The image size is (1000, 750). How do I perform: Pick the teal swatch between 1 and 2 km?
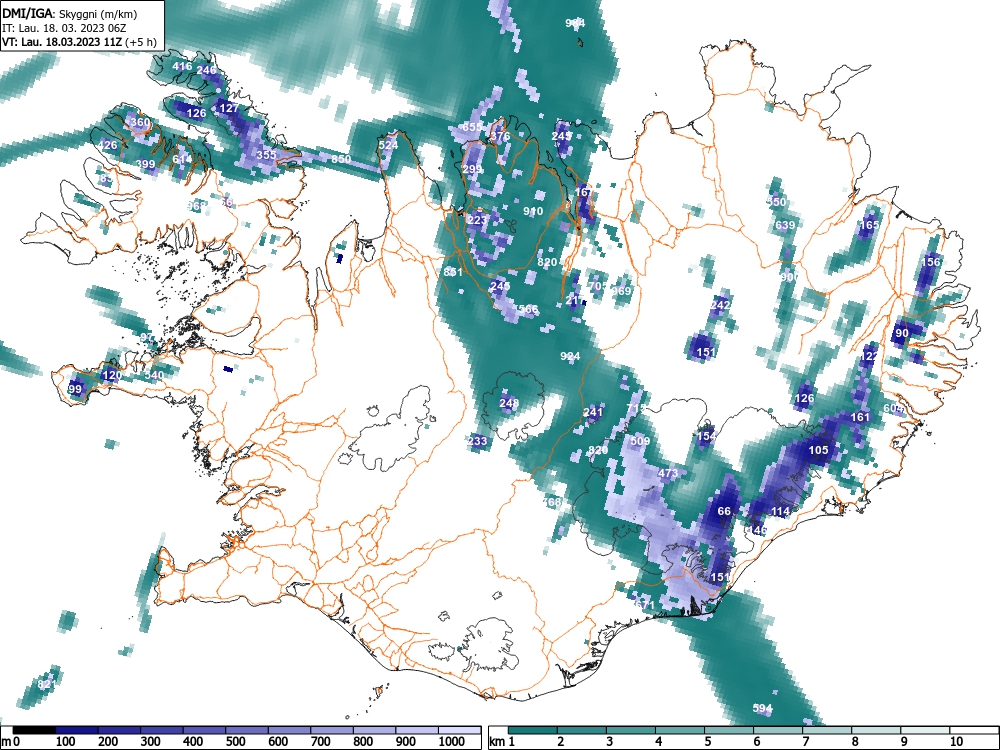(533, 730)
